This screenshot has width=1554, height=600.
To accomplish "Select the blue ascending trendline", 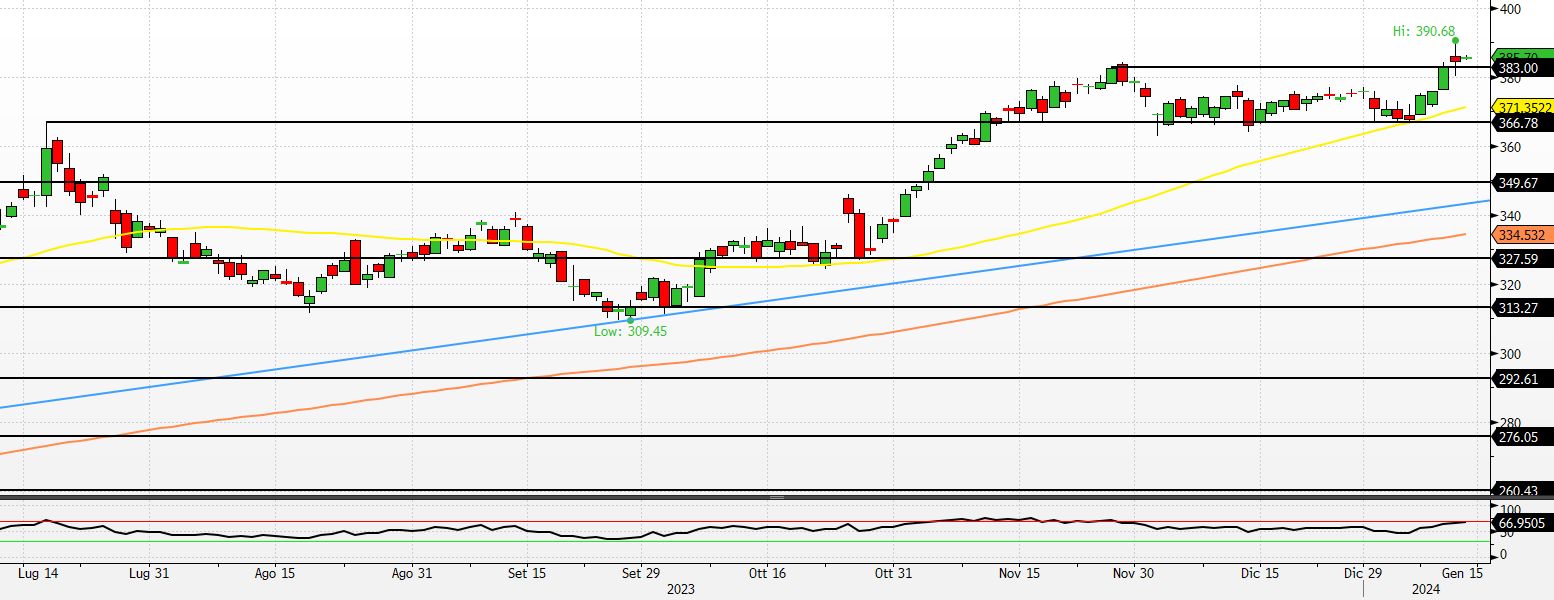I will click(745, 303).
